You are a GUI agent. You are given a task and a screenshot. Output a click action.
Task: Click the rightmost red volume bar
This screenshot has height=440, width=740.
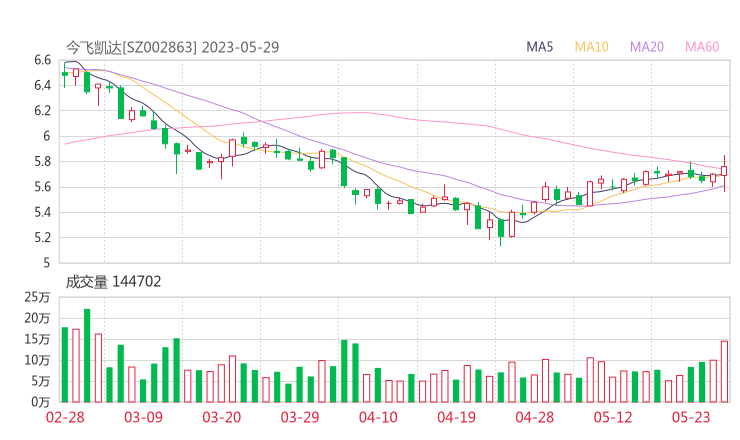pos(724,371)
